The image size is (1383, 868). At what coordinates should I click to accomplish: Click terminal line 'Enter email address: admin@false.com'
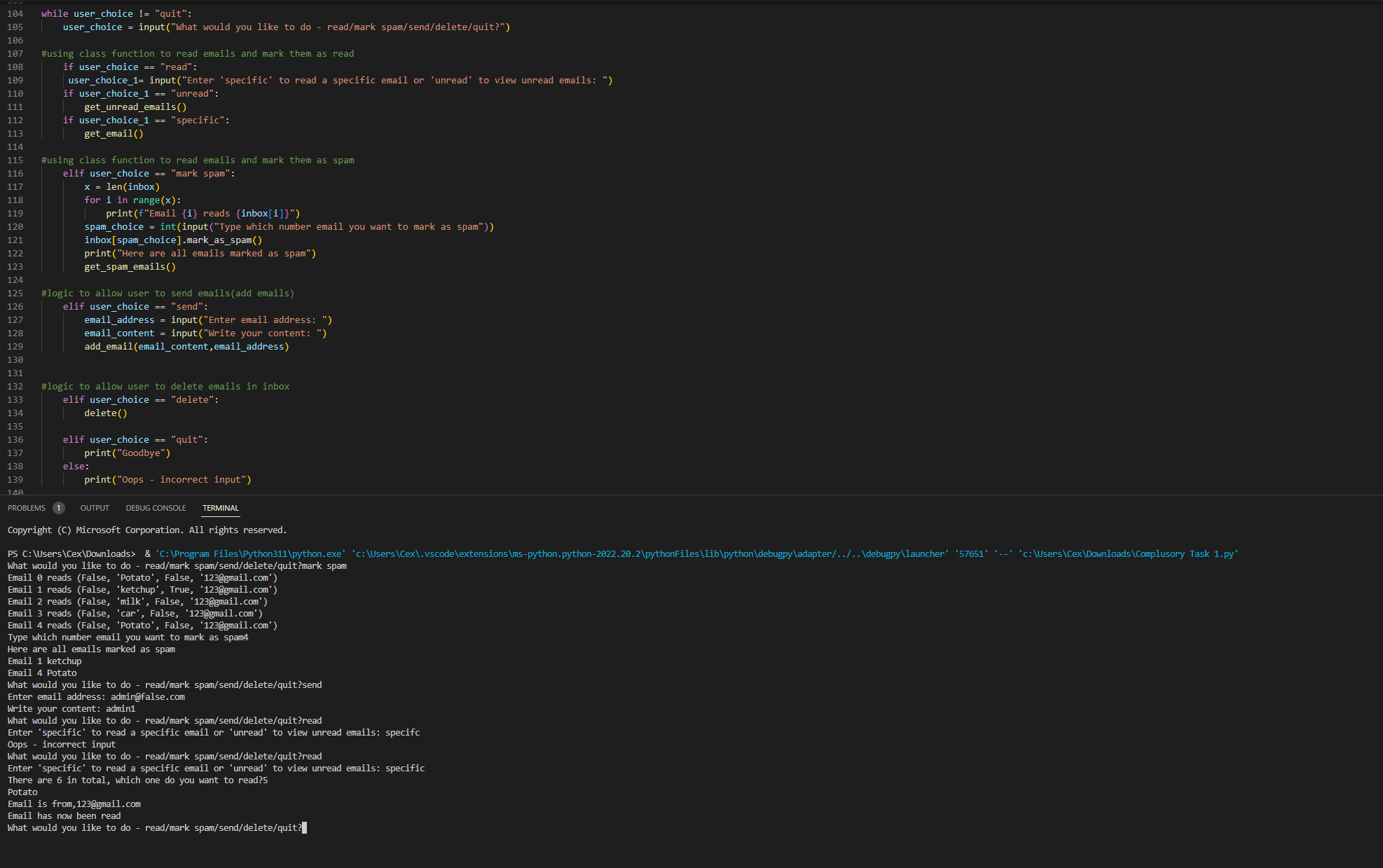pyautogui.click(x=97, y=697)
